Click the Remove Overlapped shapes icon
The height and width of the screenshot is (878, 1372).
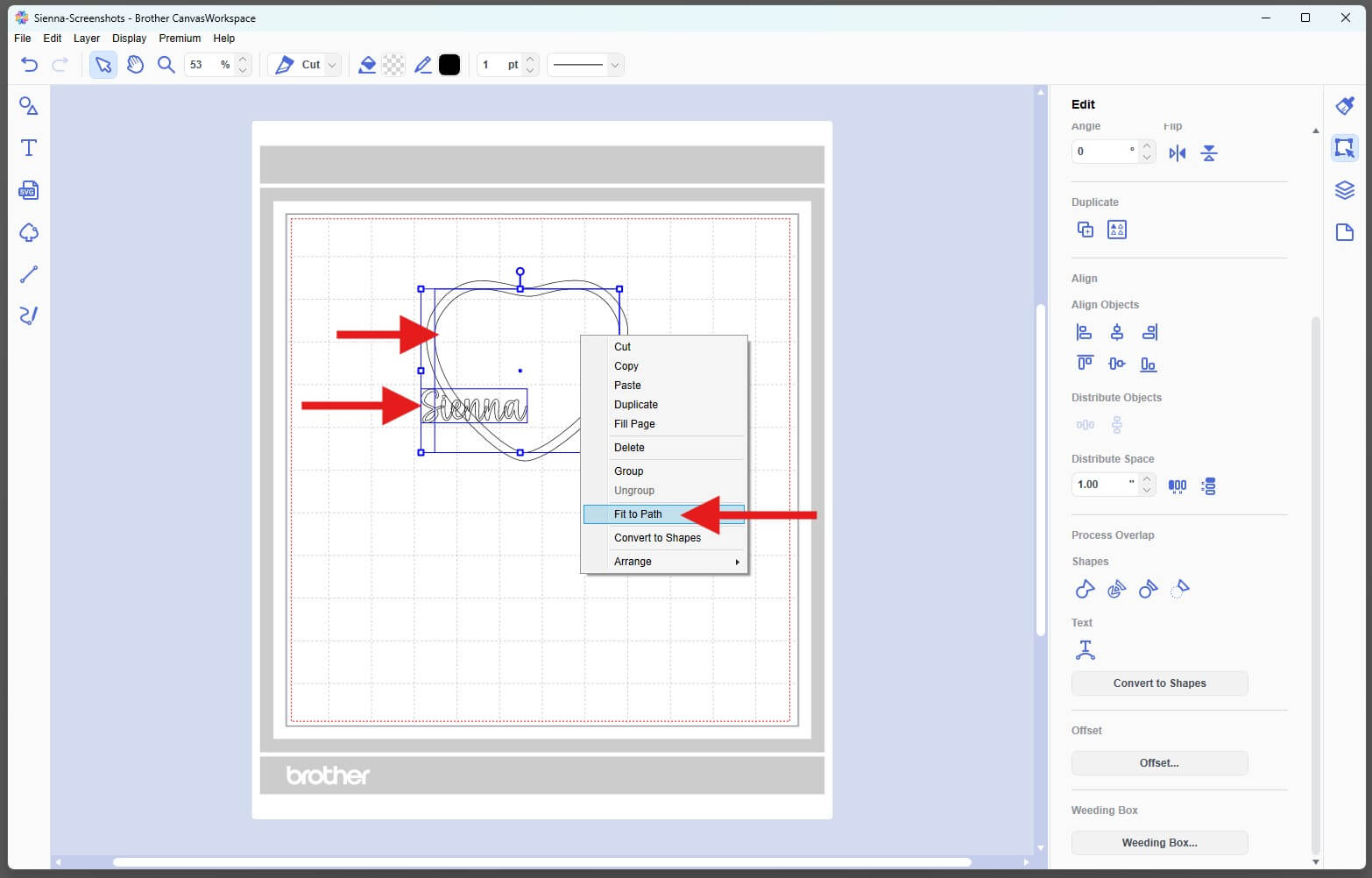1180,589
